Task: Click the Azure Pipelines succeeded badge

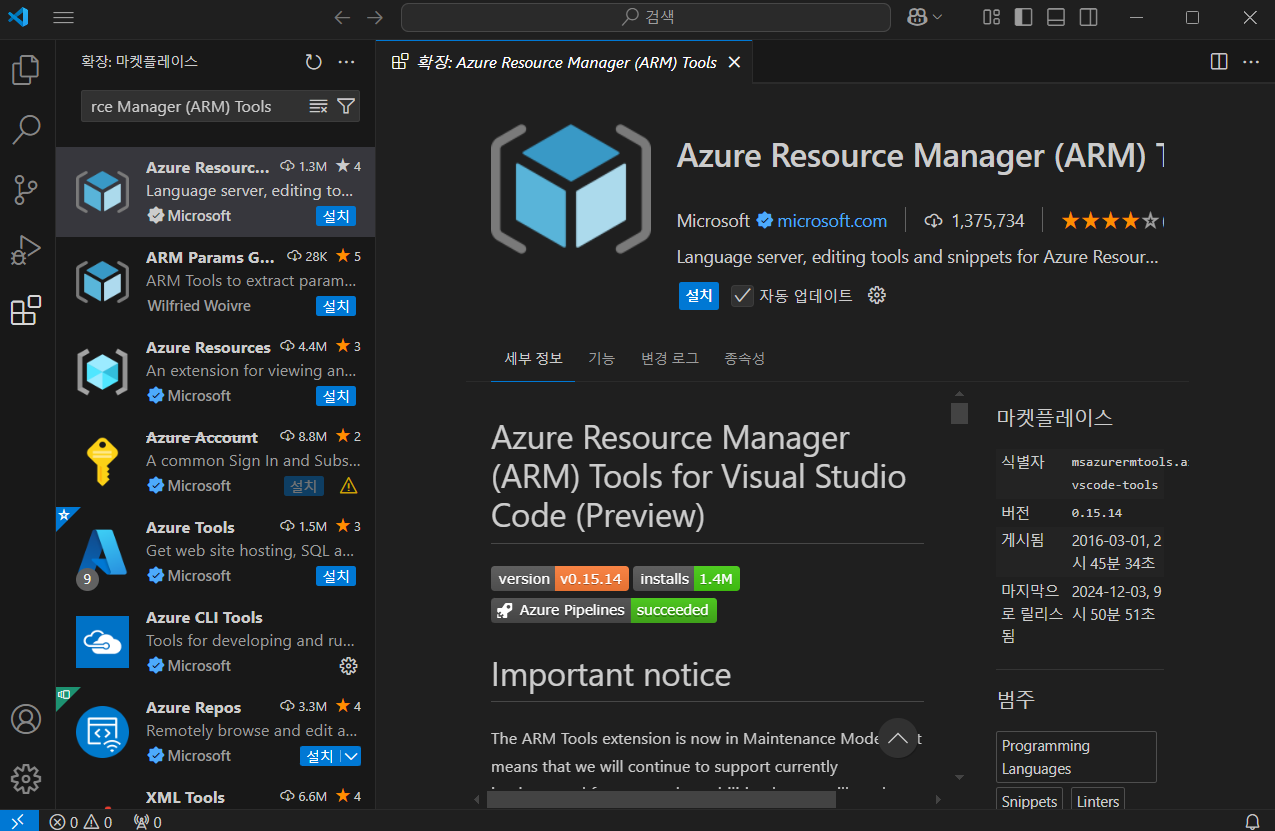Action: pyautogui.click(x=604, y=610)
